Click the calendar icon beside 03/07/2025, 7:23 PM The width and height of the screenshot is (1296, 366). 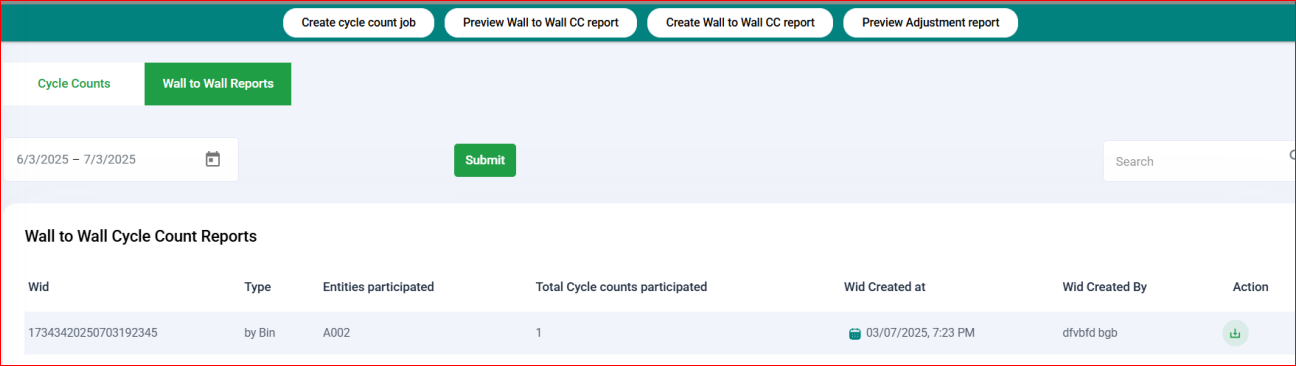[x=854, y=334]
